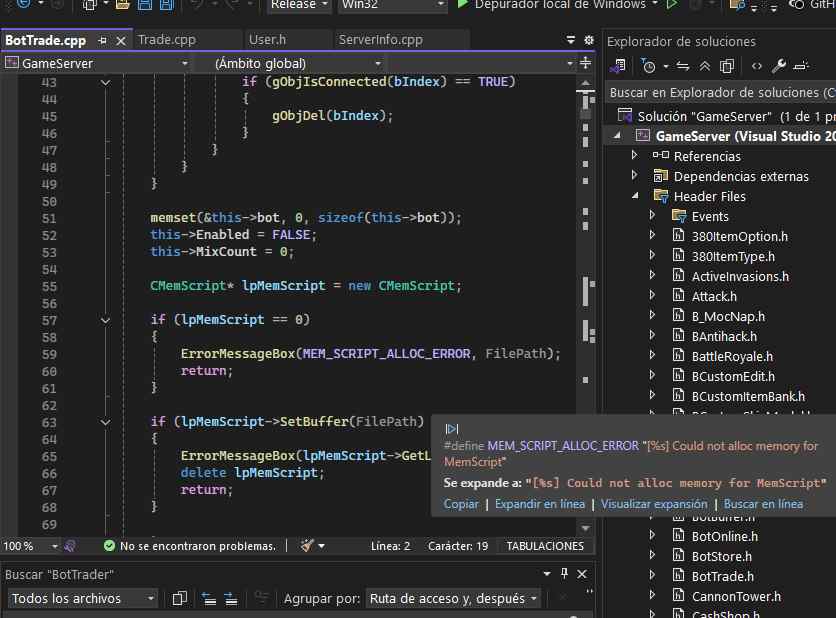This screenshot has width=836, height=618.
Task: Select the BotTrade.h file
Action: pyautogui.click(x=722, y=576)
